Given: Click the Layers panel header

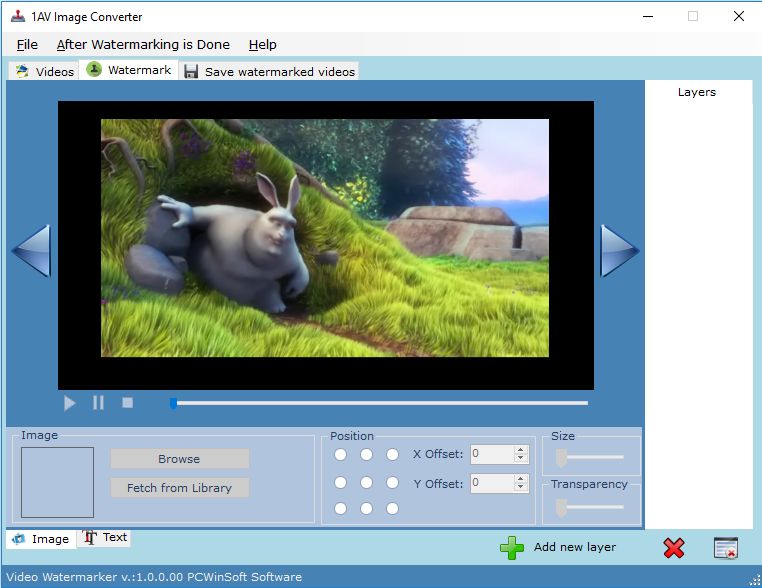Looking at the screenshot, I should point(697,92).
